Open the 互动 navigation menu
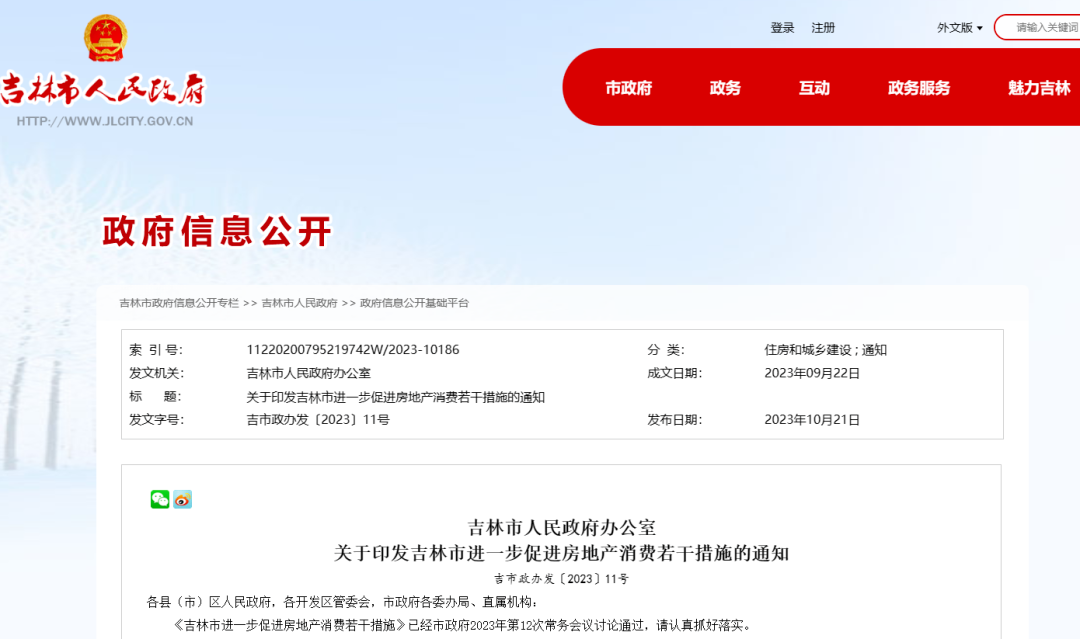 814,88
